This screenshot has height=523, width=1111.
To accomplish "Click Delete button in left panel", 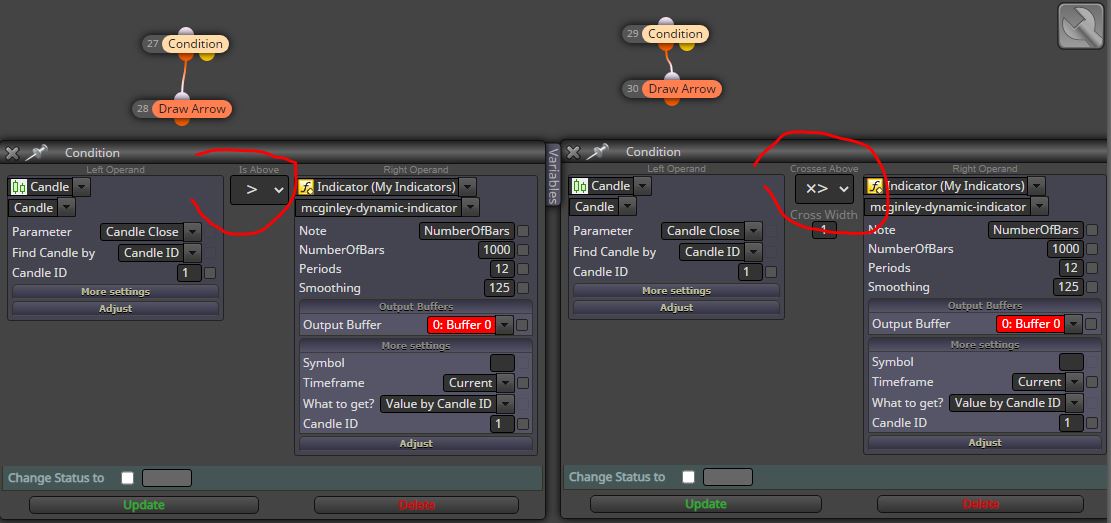I will point(417,505).
